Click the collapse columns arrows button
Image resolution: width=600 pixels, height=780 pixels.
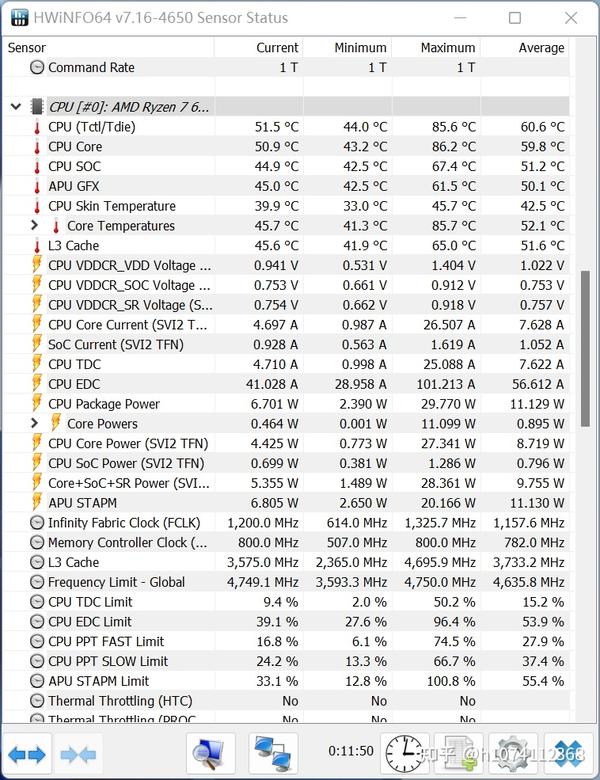click(x=79, y=752)
